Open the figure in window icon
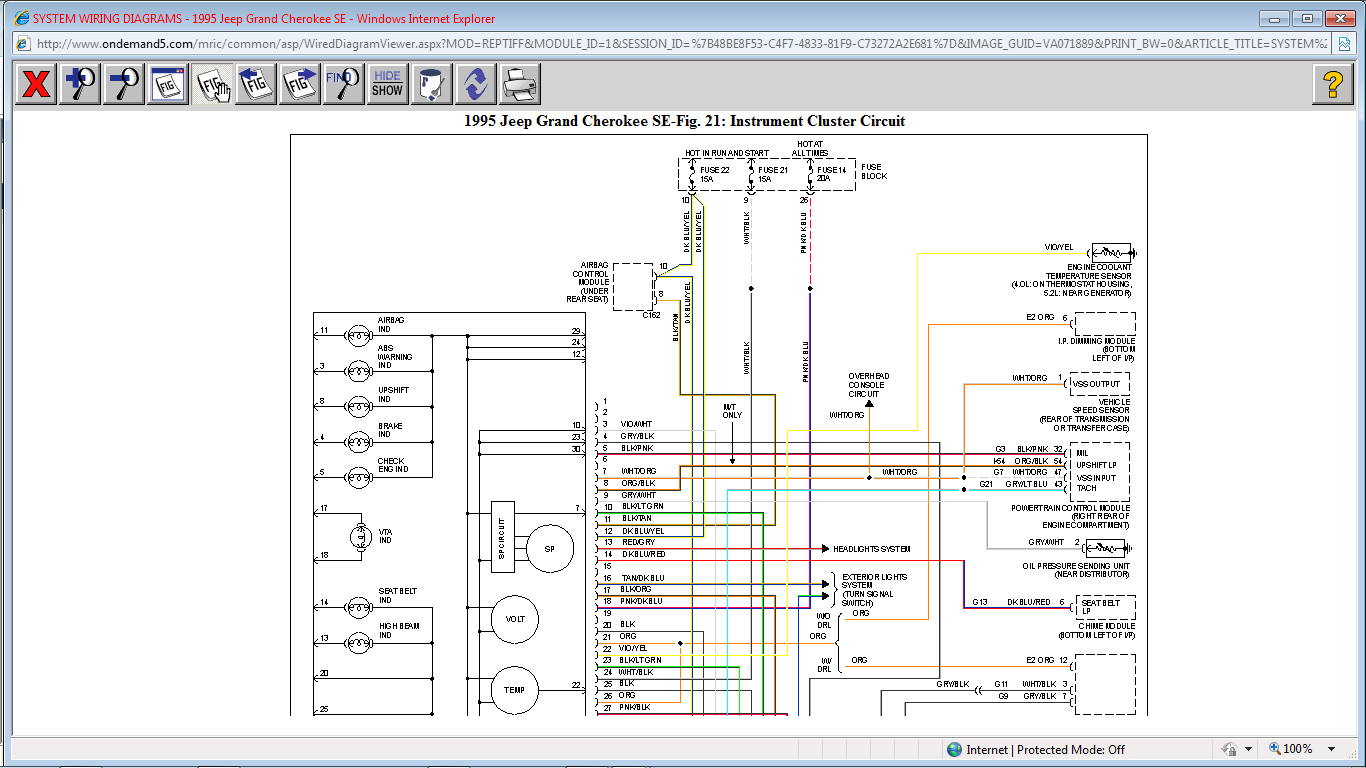1366x768 pixels. 168,84
